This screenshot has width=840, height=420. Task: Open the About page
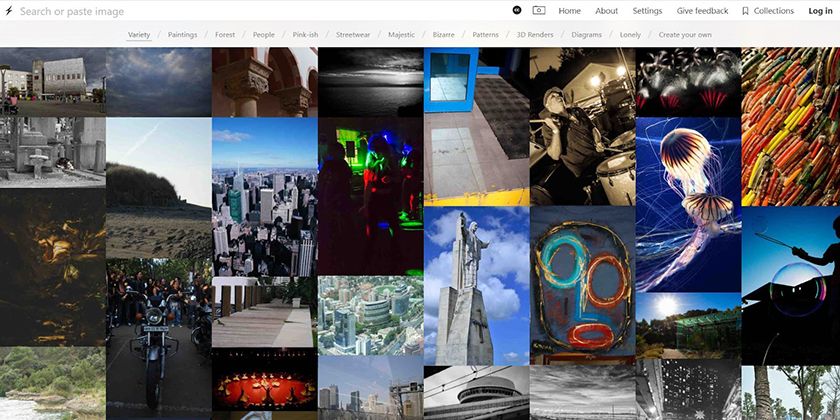pyautogui.click(x=606, y=11)
